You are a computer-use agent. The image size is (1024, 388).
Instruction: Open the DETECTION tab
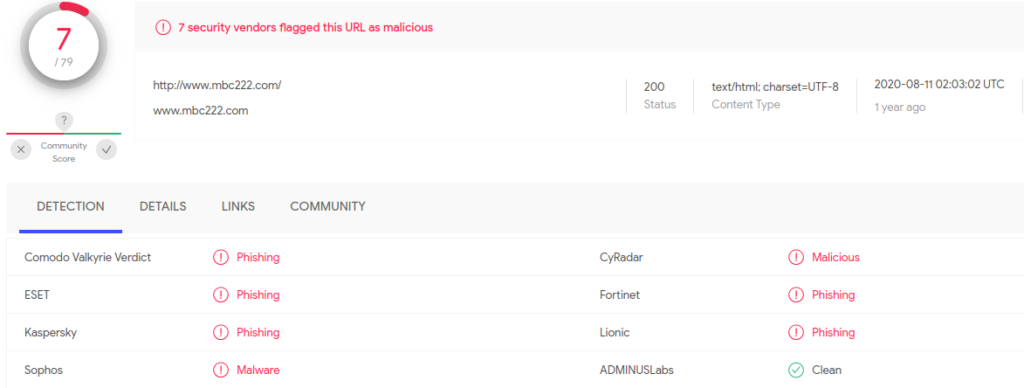[x=71, y=206]
